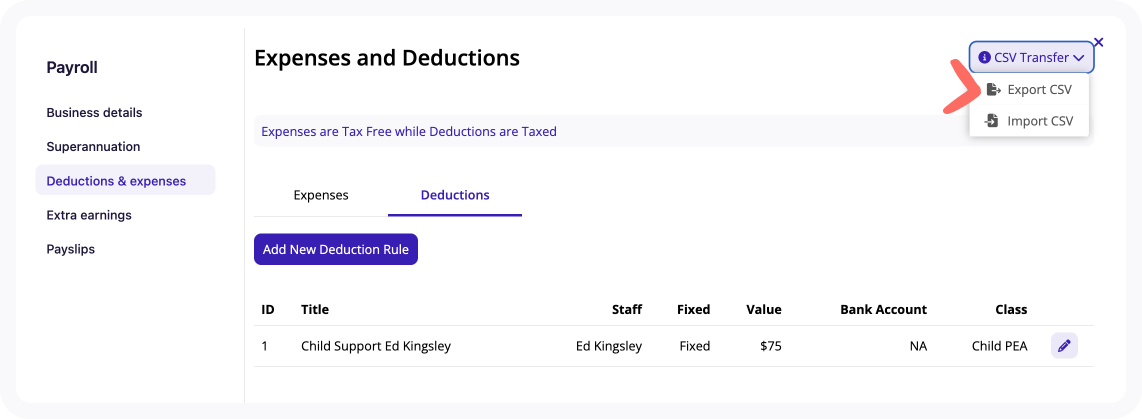
Task: Close the payroll dialog with the X
Action: click(x=1099, y=42)
